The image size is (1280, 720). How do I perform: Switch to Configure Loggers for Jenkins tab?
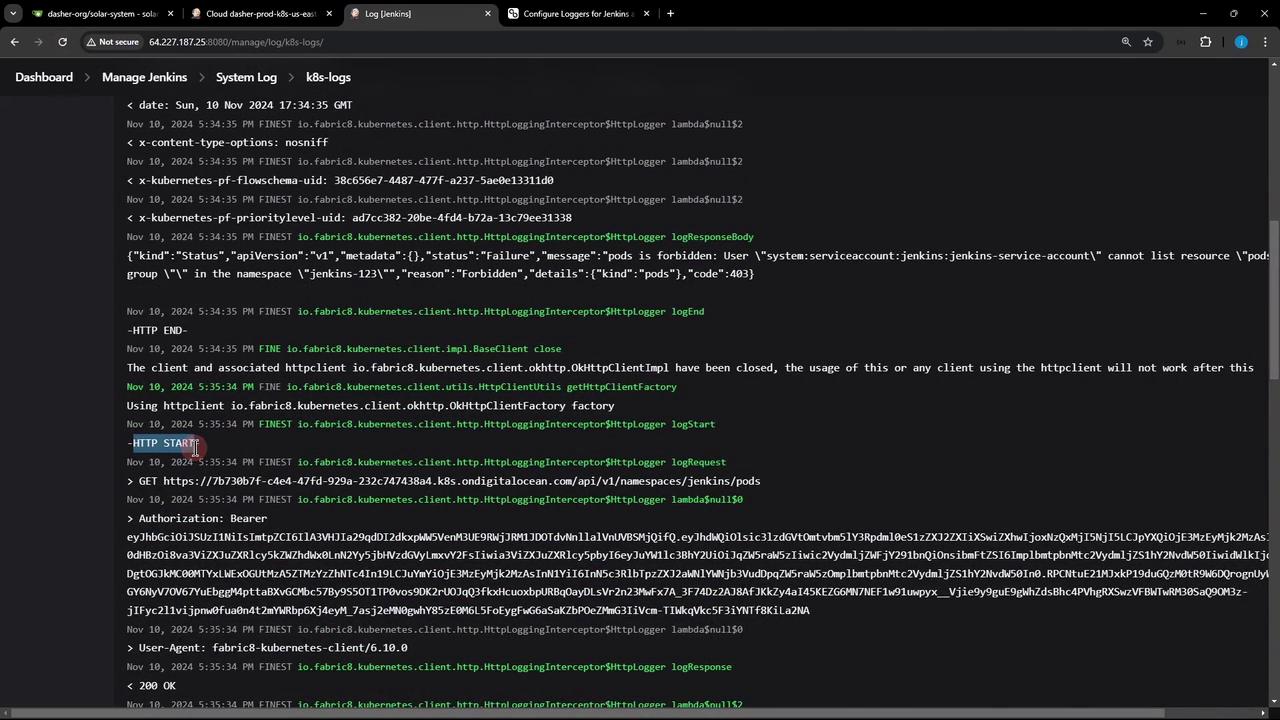(x=578, y=14)
